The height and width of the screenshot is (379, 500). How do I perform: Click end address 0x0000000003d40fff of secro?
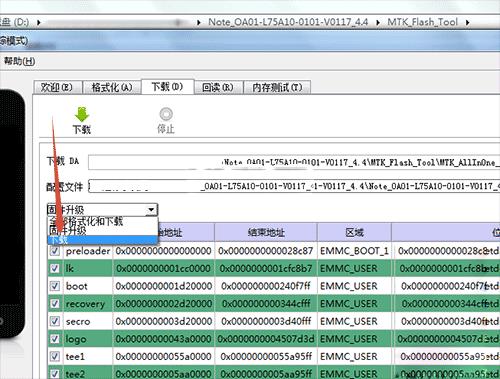click(266, 321)
